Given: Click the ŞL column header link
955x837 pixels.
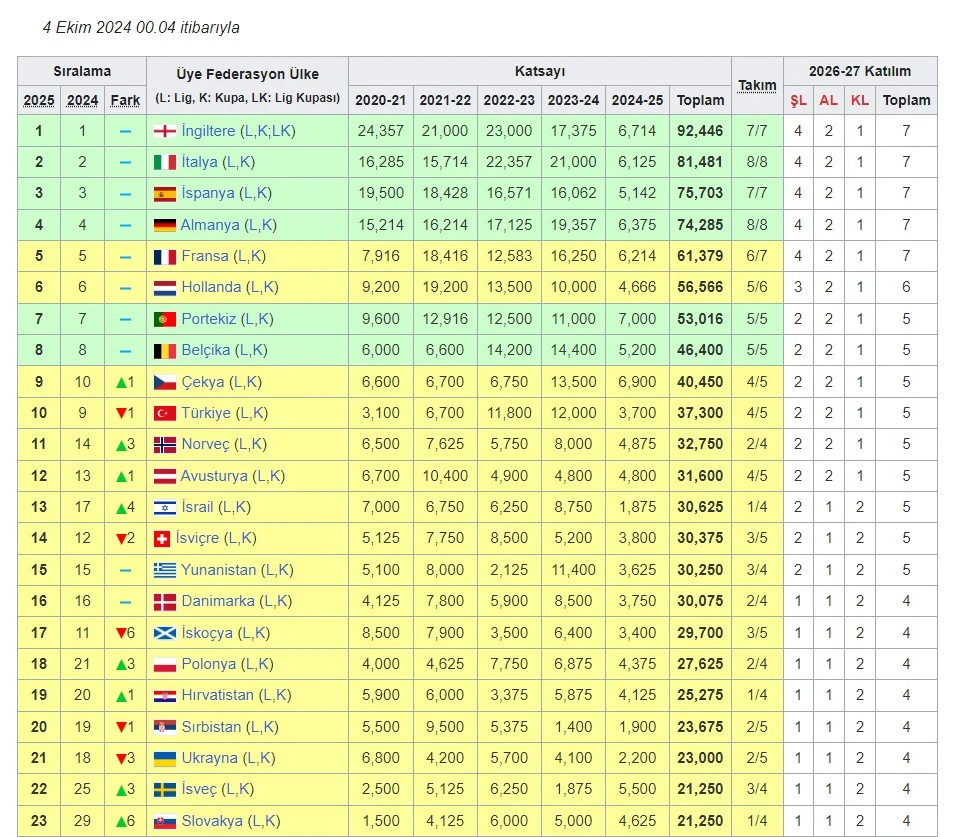Looking at the screenshot, I should (798, 99).
